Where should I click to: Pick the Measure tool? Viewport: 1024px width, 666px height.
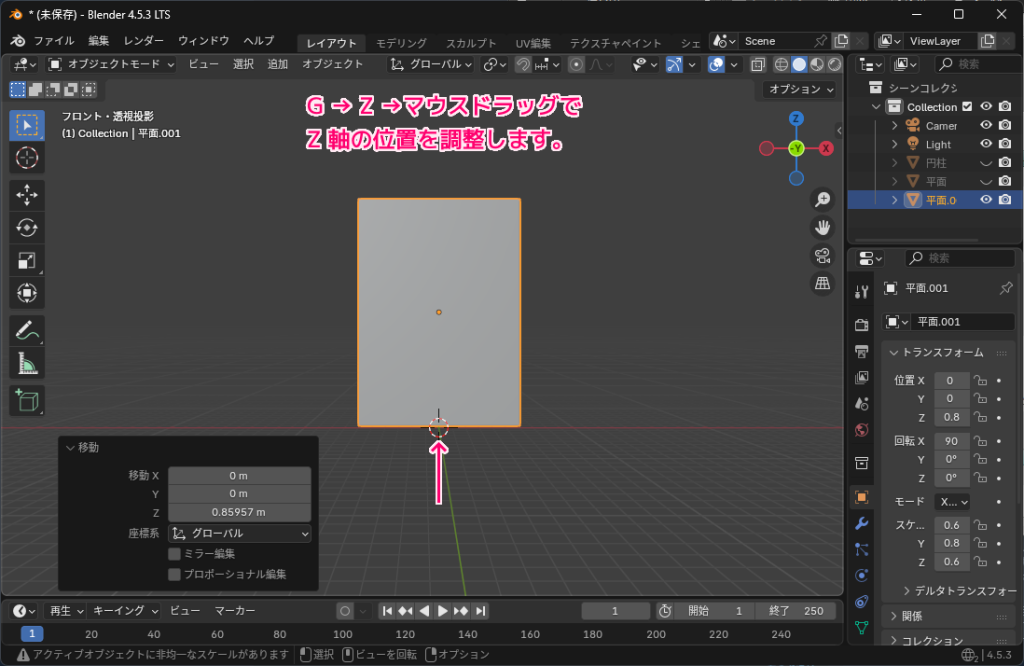pyautogui.click(x=27, y=362)
